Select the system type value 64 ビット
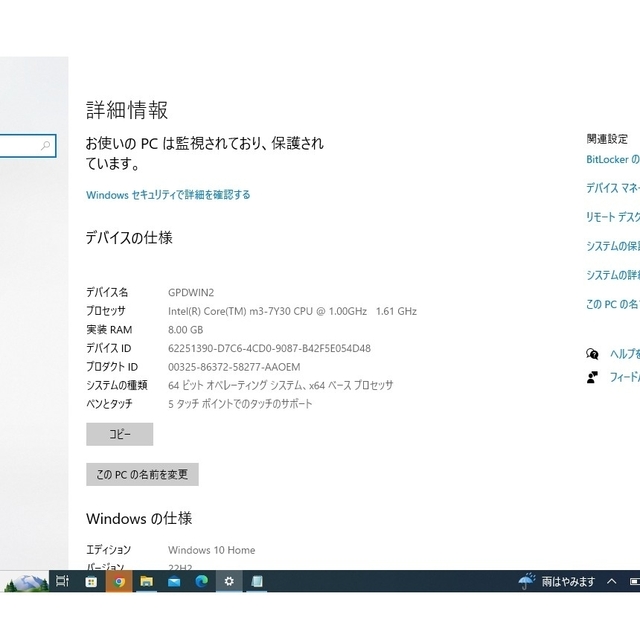Viewport: 640px width, 640px height. pyautogui.click(x=281, y=385)
